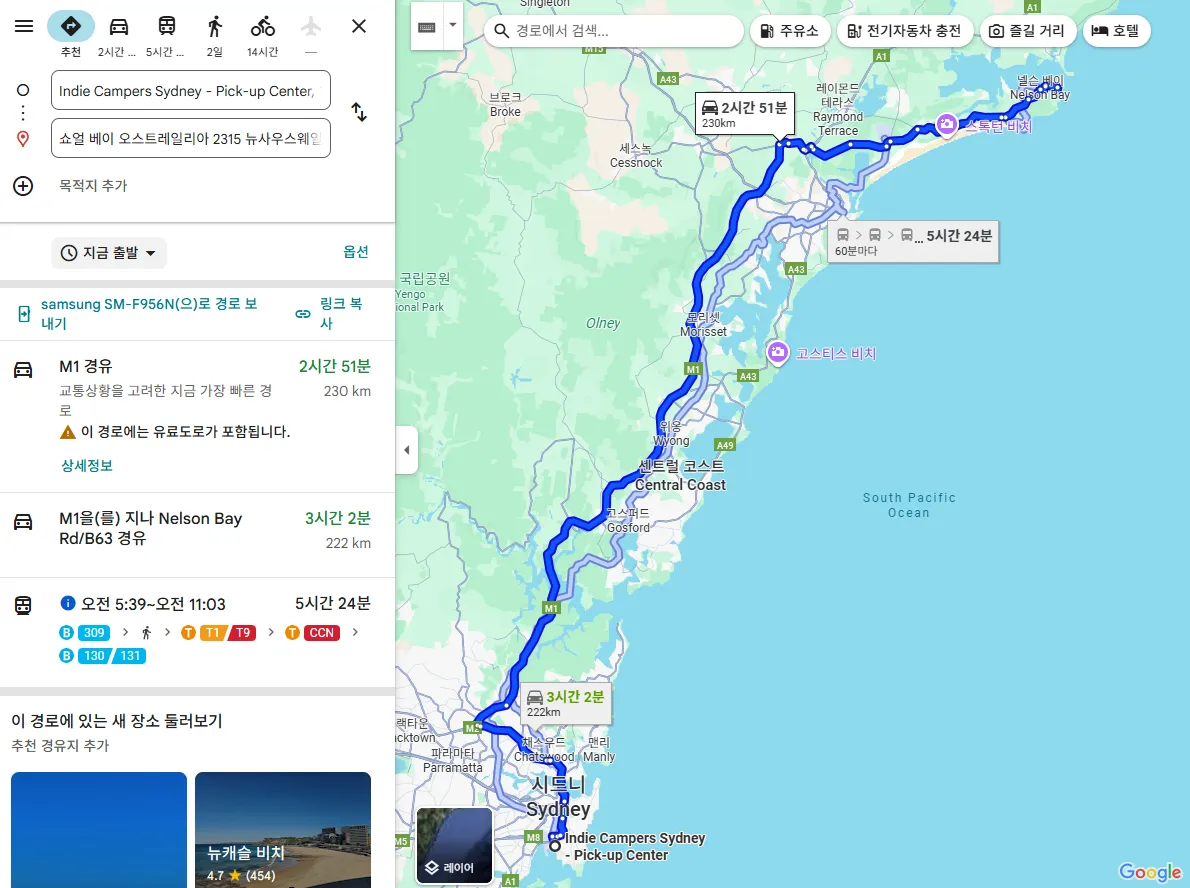
Task: Collapse the side panel arrow
Action: tap(407, 450)
